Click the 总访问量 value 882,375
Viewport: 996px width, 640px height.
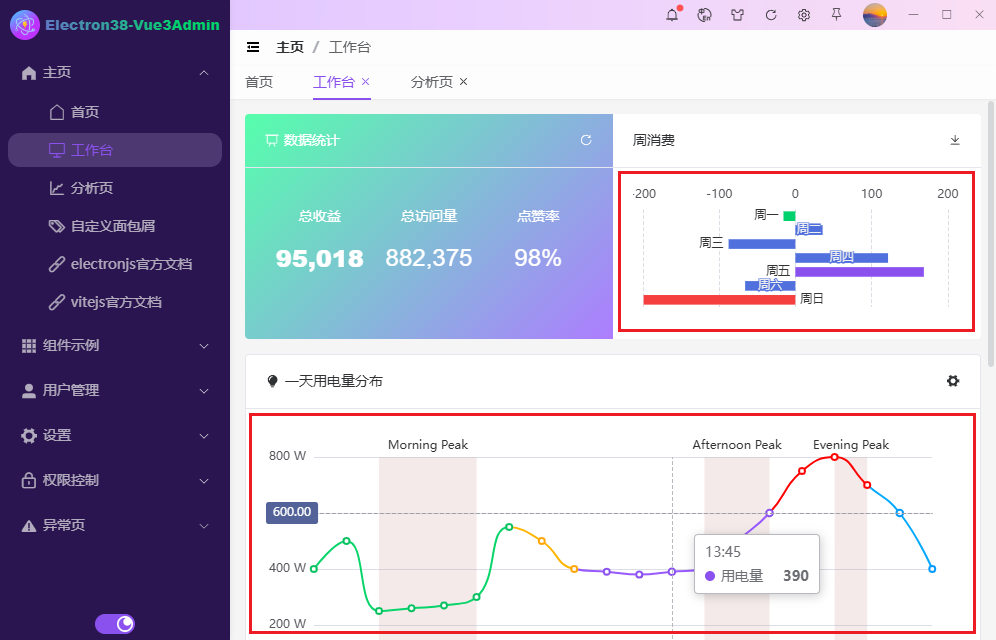point(429,258)
